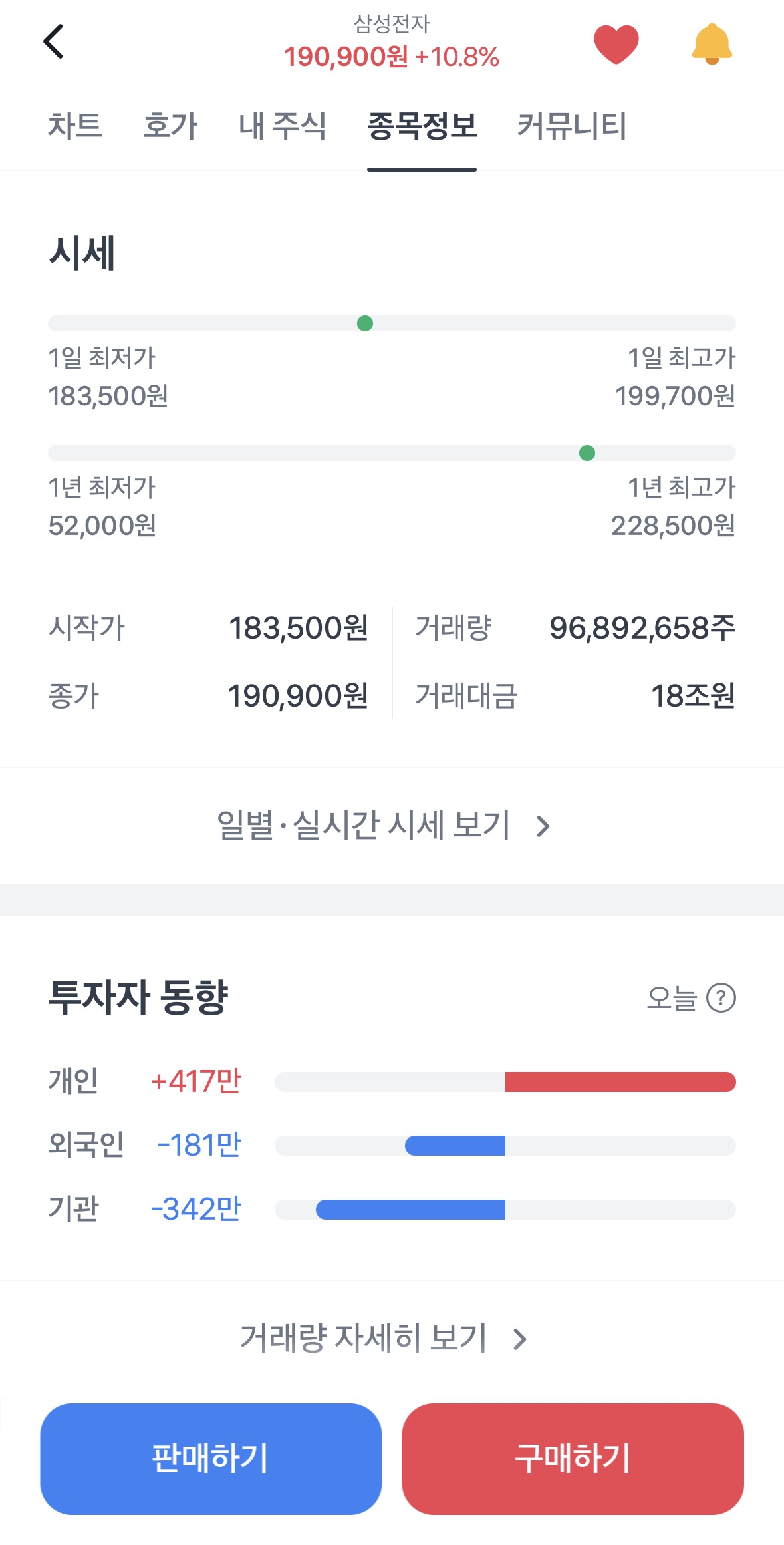784x1545 pixels.
Task: Tap the 기관 investor blue bar
Action: click(x=410, y=1210)
